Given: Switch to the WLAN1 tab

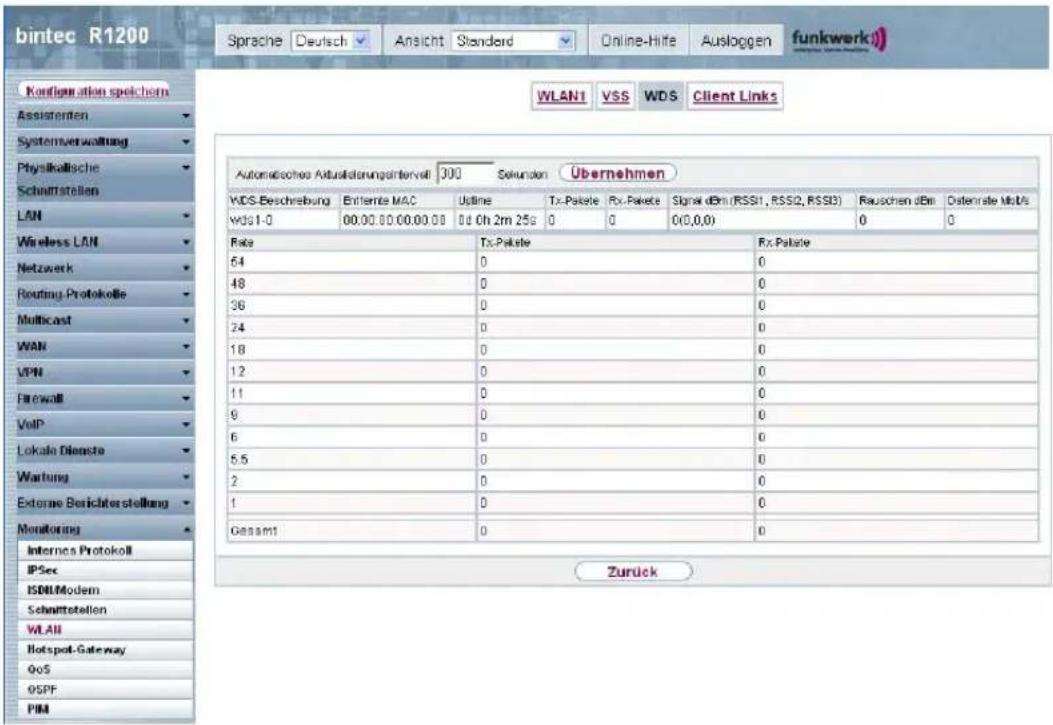Looking at the screenshot, I should (x=561, y=97).
